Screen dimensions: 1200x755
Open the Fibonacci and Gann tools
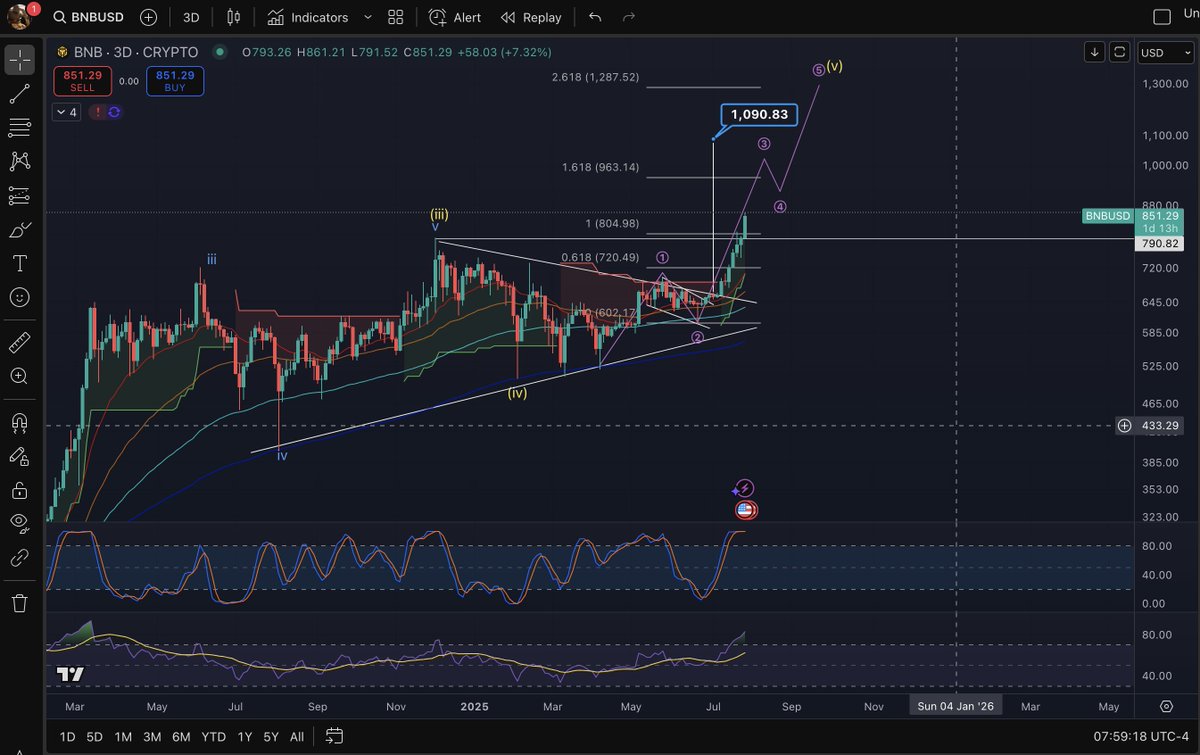pos(19,128)
